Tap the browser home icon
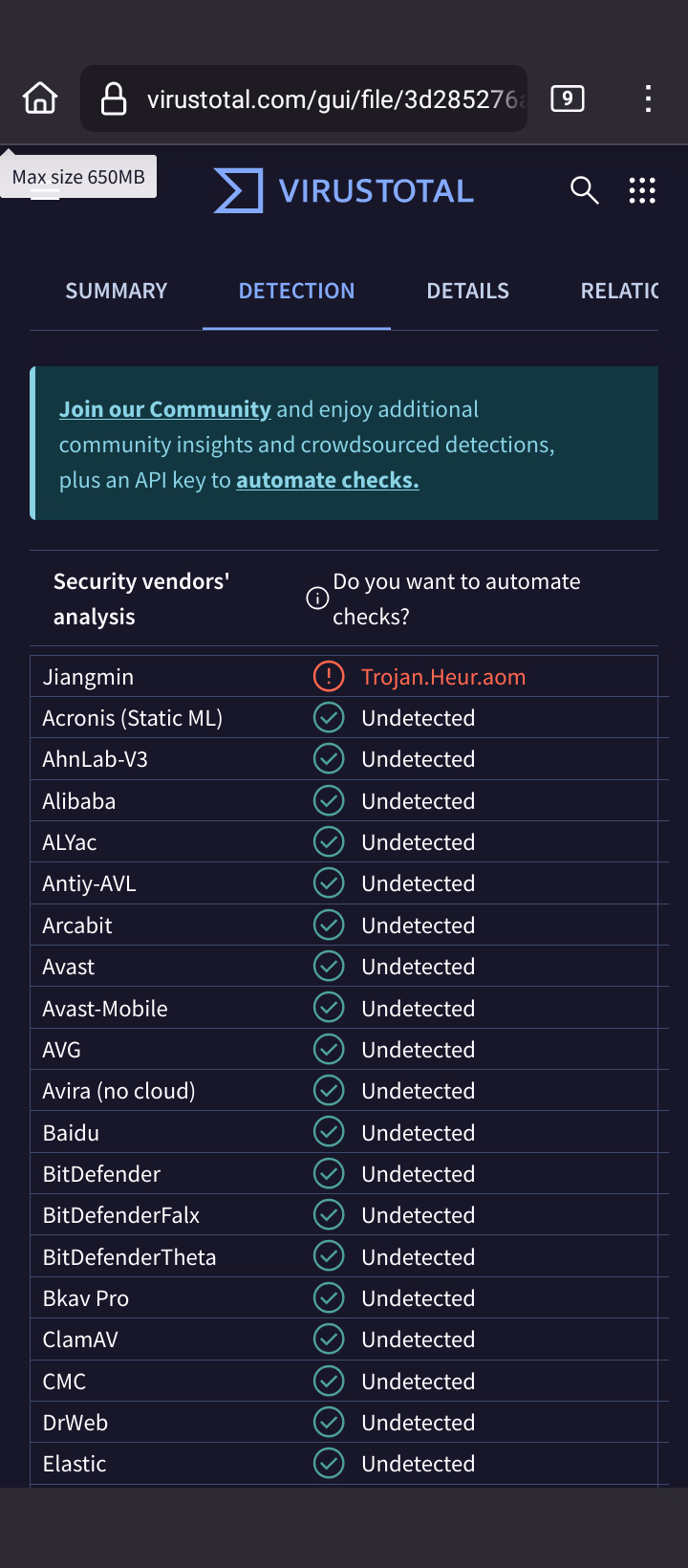 coord(40,98)
